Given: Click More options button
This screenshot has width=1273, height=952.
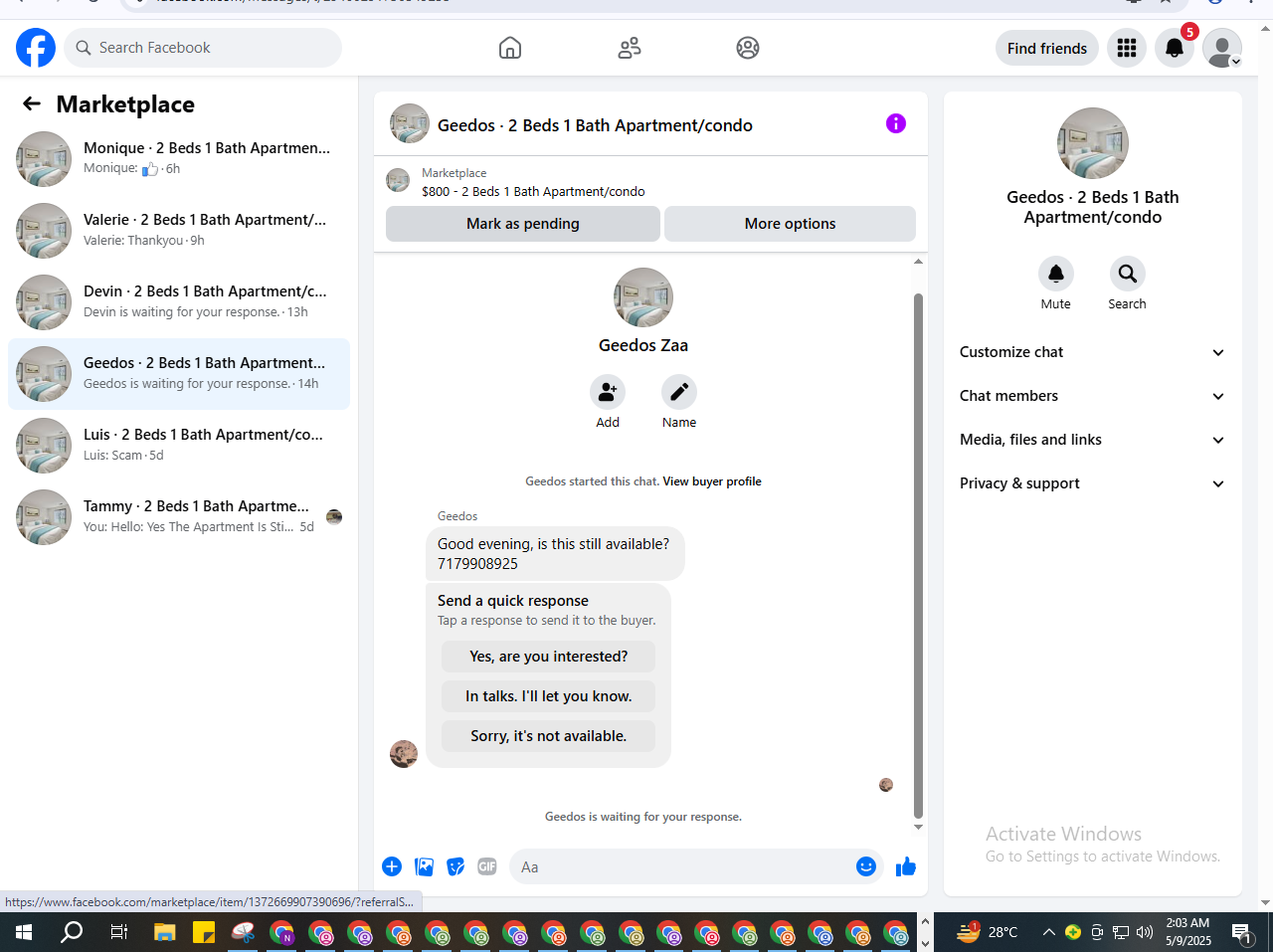Looking at the screenshot, I should click(x=790, y=224).
